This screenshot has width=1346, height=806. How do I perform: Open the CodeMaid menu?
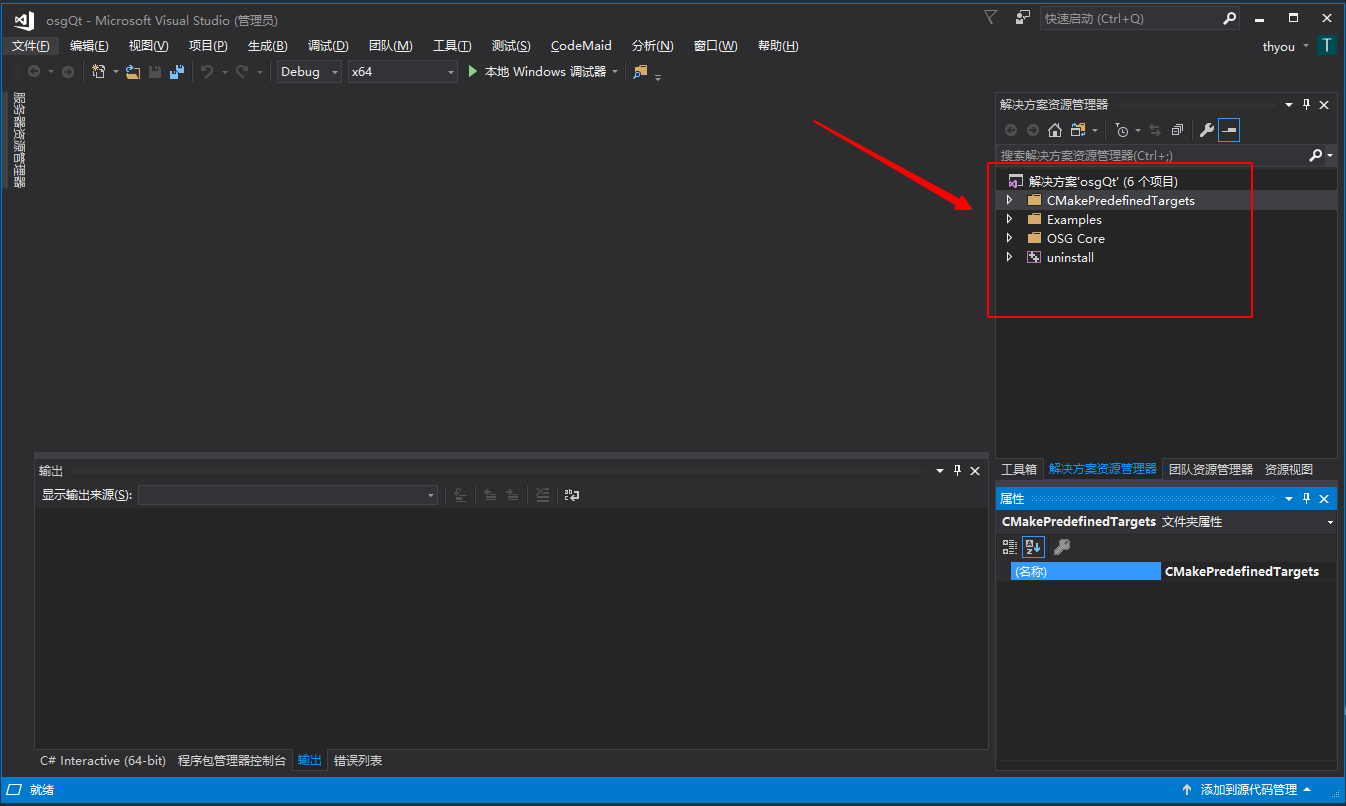coord(581,46)
